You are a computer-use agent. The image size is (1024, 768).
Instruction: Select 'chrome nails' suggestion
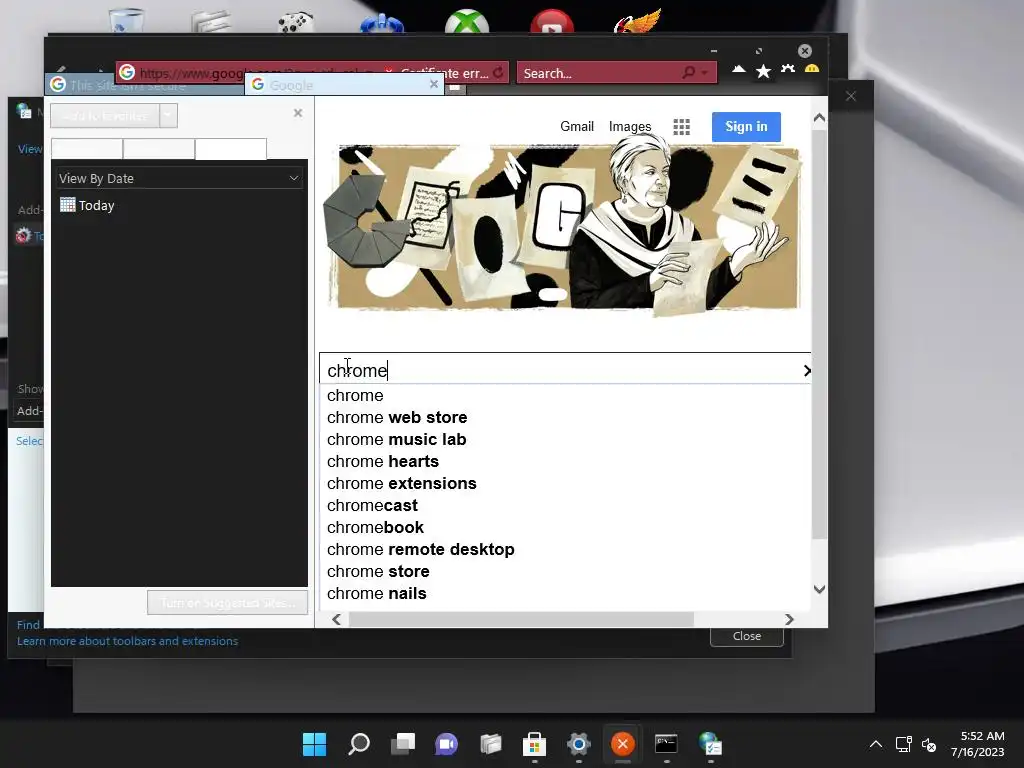pyautogui.click(x=377, y=593)
